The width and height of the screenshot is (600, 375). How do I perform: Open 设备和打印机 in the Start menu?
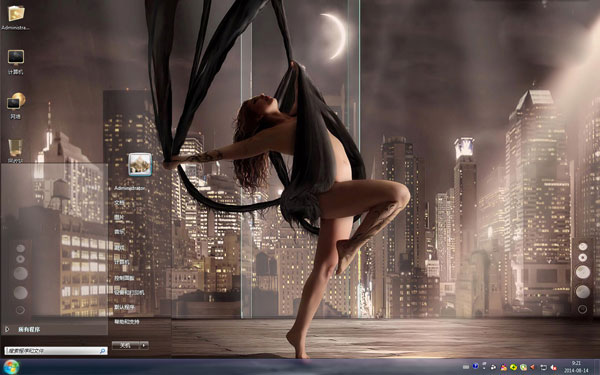click(129, 292)
